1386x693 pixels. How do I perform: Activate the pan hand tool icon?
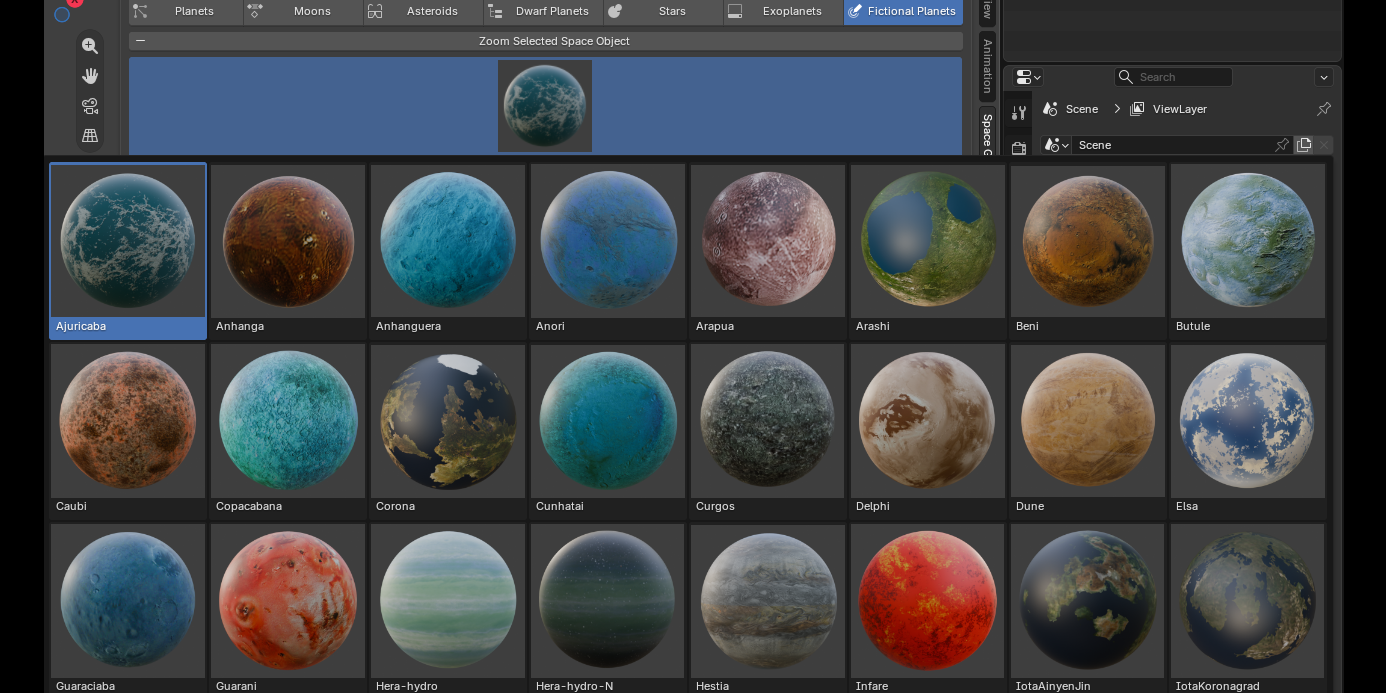90,76
